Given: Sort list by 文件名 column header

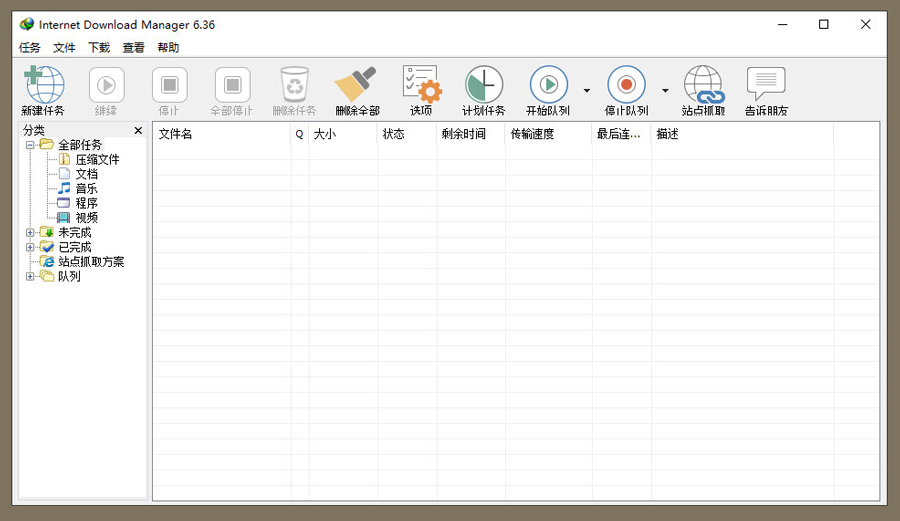Looking at the screenshot, I should (220, 134).
